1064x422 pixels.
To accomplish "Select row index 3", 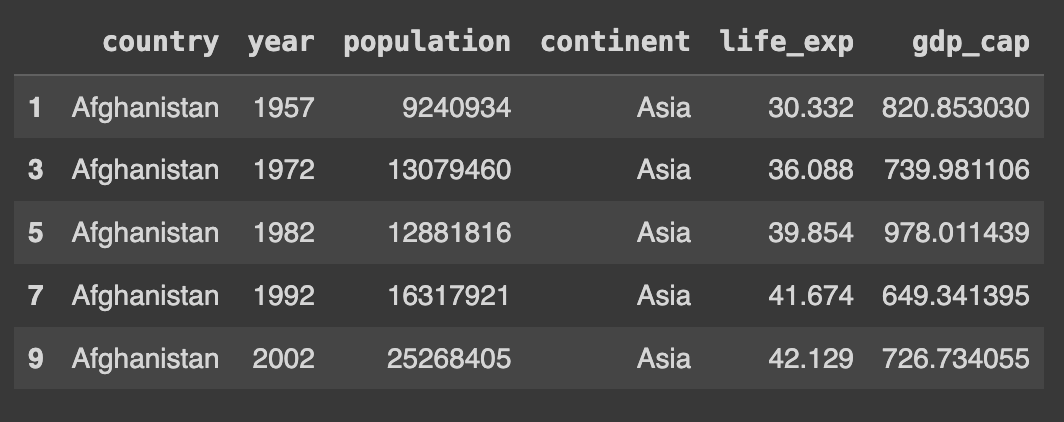I will click(35, 170).
